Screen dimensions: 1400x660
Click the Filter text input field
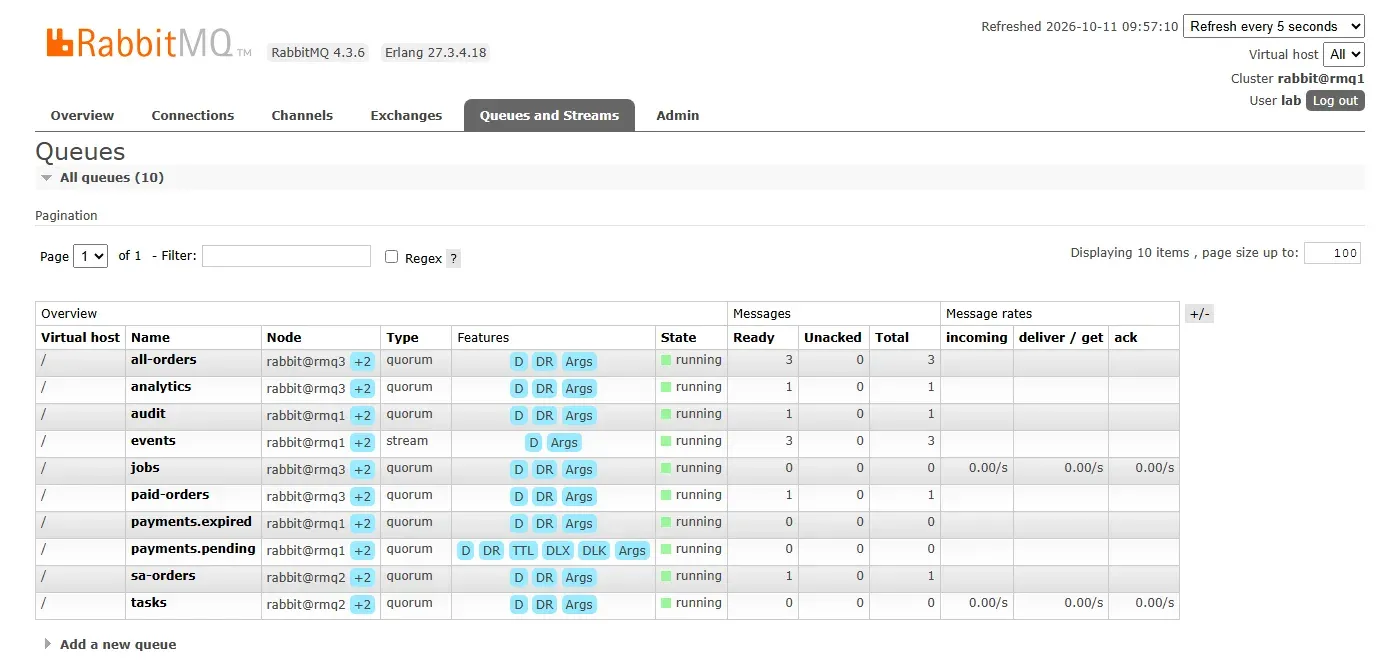coord(286,256)
